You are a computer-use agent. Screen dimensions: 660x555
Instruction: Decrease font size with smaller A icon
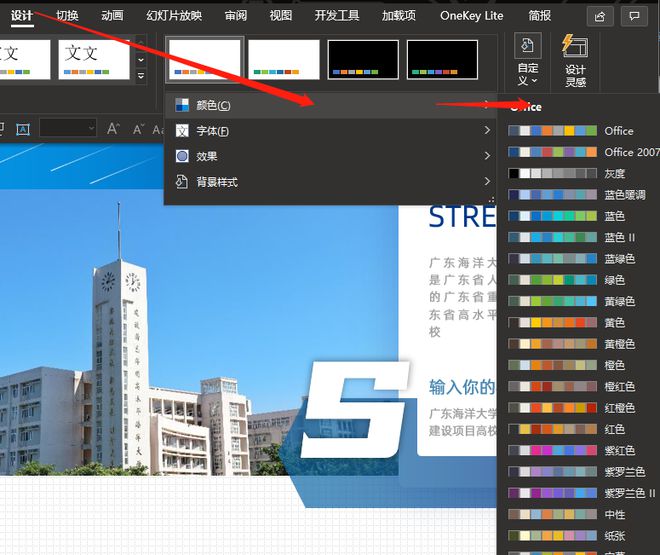click(x=138, y=129)
